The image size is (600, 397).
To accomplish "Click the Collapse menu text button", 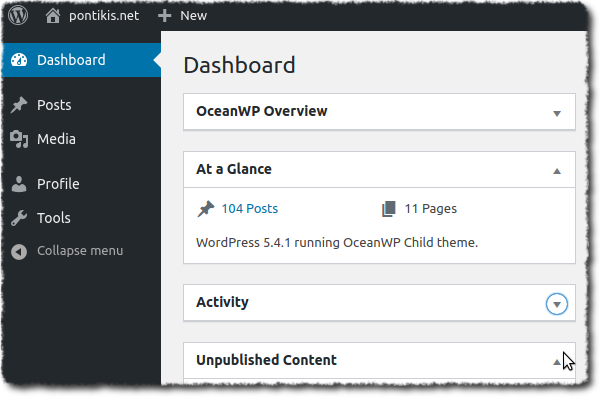I will (x=80, y=251).
